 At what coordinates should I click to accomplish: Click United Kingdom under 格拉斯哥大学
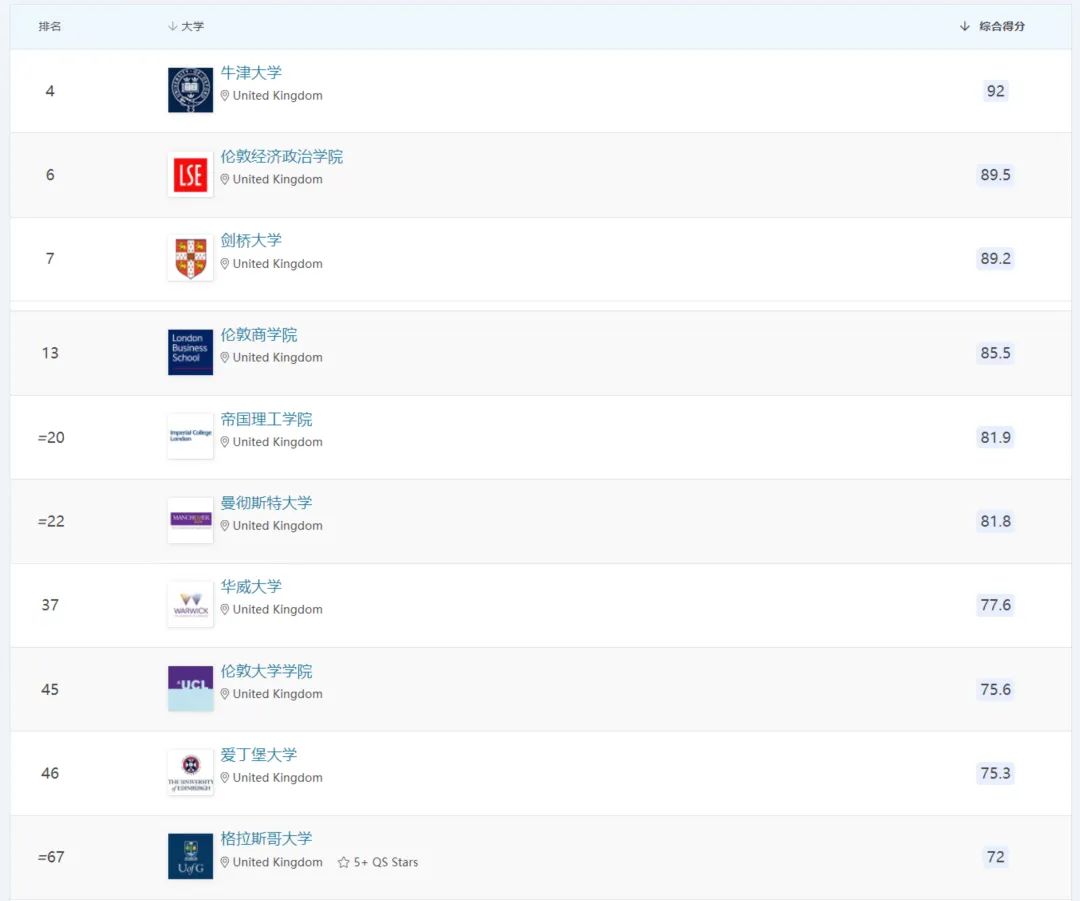tap(278, 862)
